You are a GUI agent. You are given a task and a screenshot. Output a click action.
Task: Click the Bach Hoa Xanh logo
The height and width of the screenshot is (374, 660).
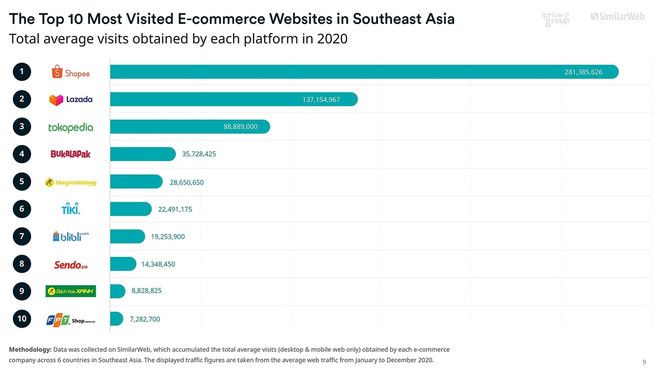71,291
